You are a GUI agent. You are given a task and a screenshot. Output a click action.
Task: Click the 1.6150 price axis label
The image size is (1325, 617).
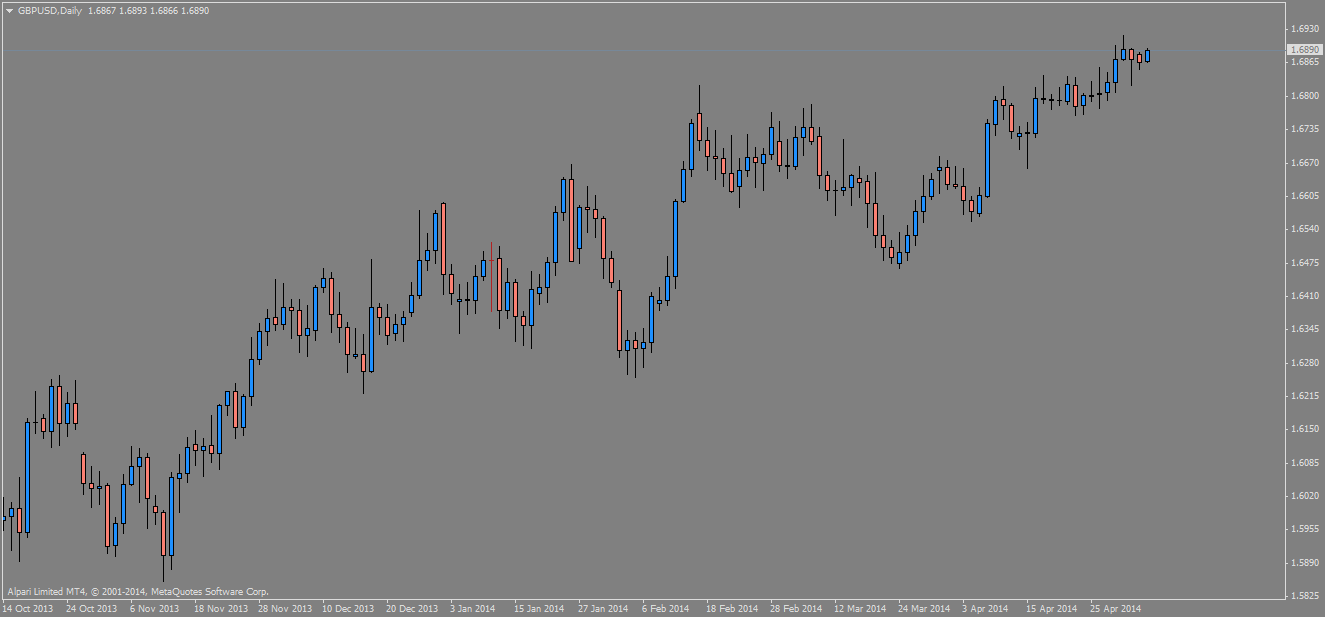click(1303, 429)
